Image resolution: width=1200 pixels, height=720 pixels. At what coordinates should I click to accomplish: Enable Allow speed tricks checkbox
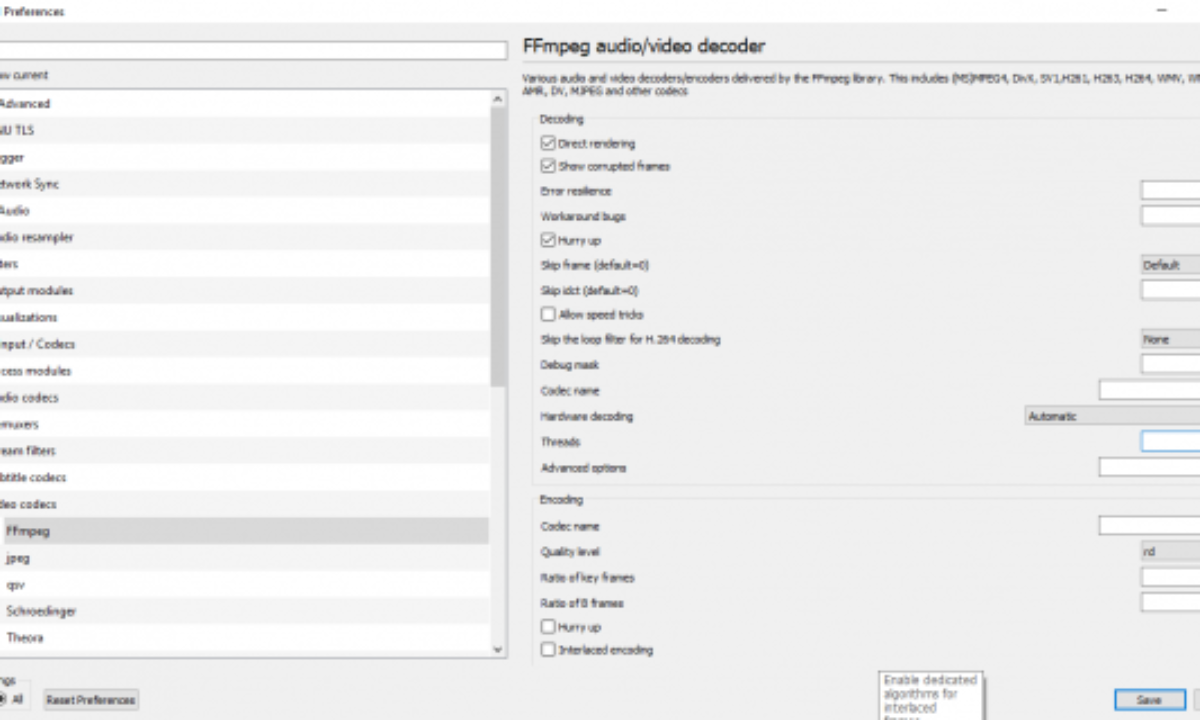pyautogui.click(x=547, y=314)
